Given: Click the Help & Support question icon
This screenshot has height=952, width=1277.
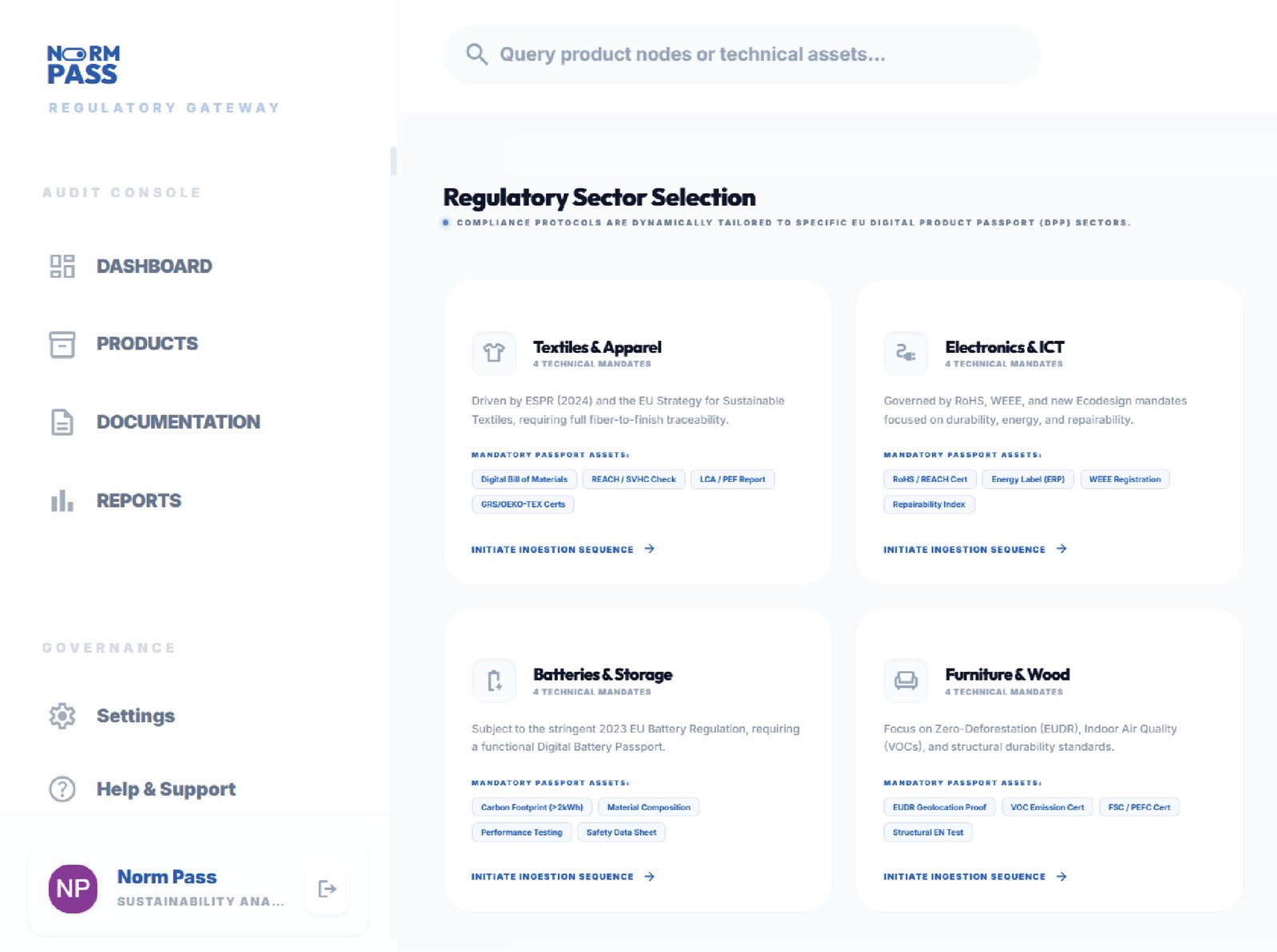Looking at the screenshot, I should [x=62, y=789].
